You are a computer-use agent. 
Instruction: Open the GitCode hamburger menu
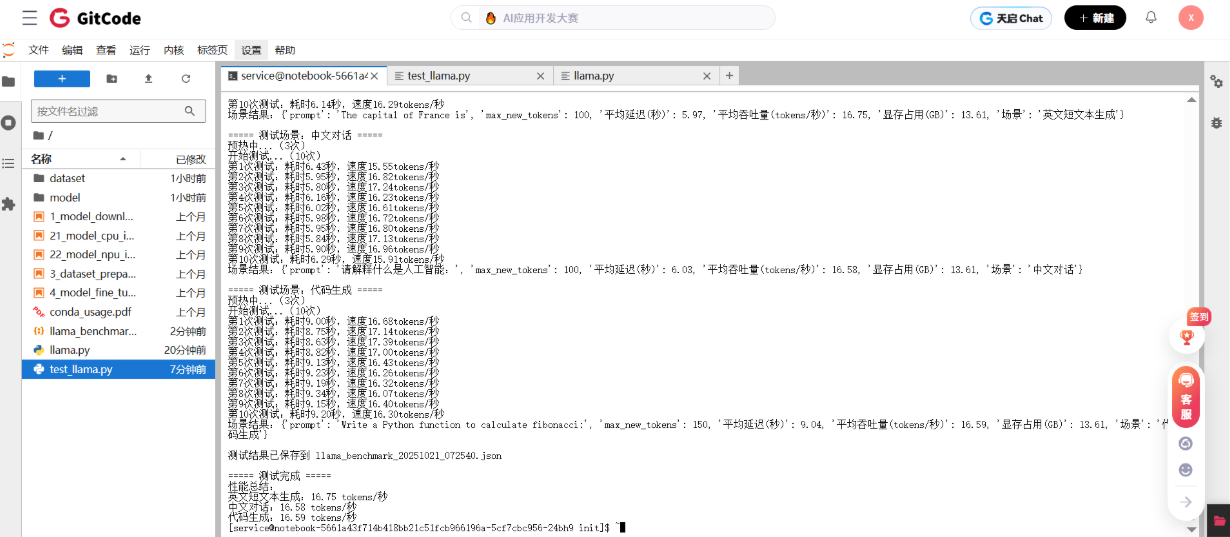click(29, 18)
